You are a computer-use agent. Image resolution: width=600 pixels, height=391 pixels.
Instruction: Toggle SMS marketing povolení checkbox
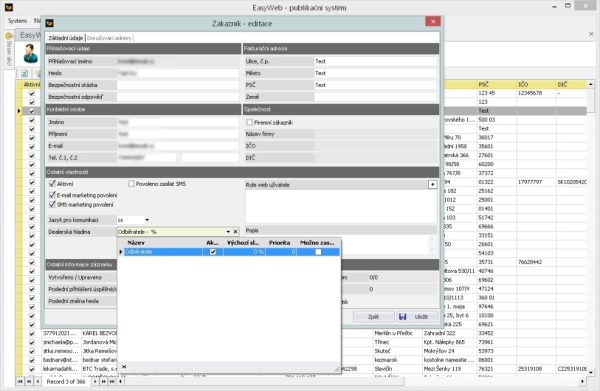pos(52,204)
